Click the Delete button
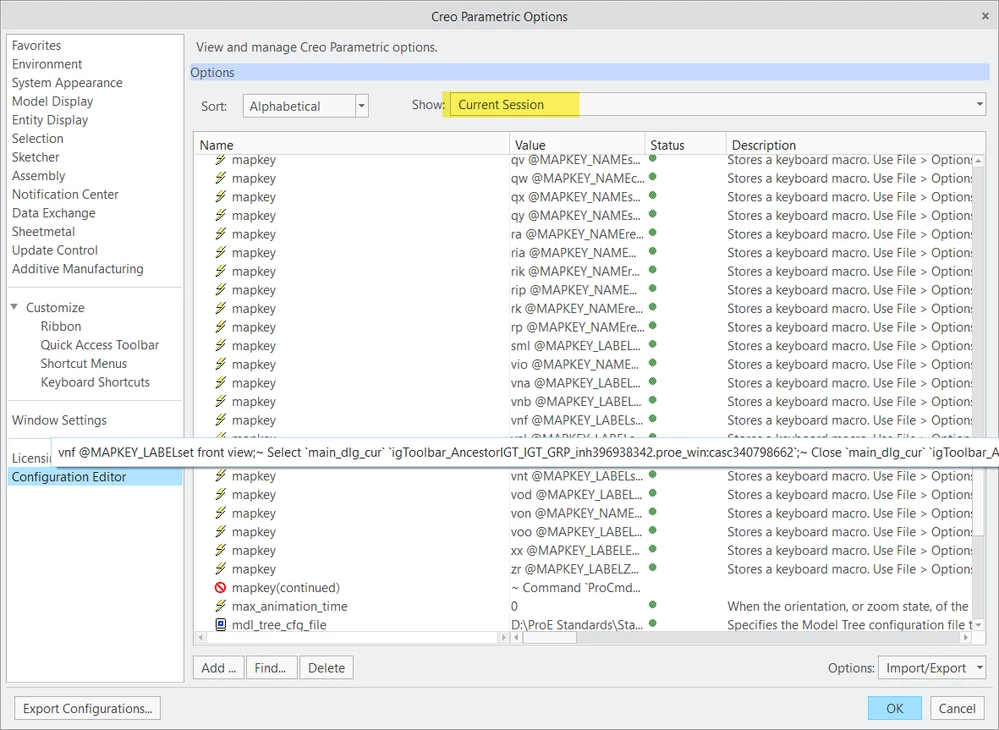The height and width of the screenshot is (730, 999). click(326, 668)
